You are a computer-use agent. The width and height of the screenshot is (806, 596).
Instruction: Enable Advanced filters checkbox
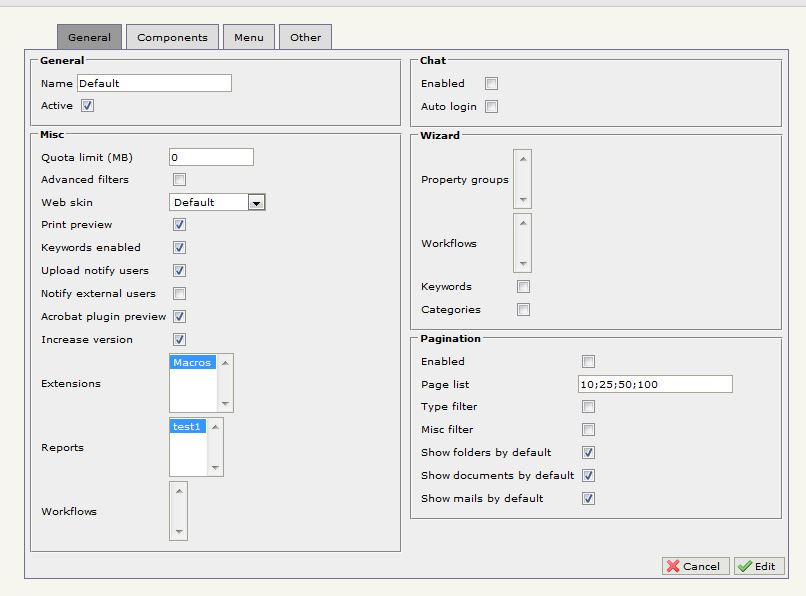point(180,180)
